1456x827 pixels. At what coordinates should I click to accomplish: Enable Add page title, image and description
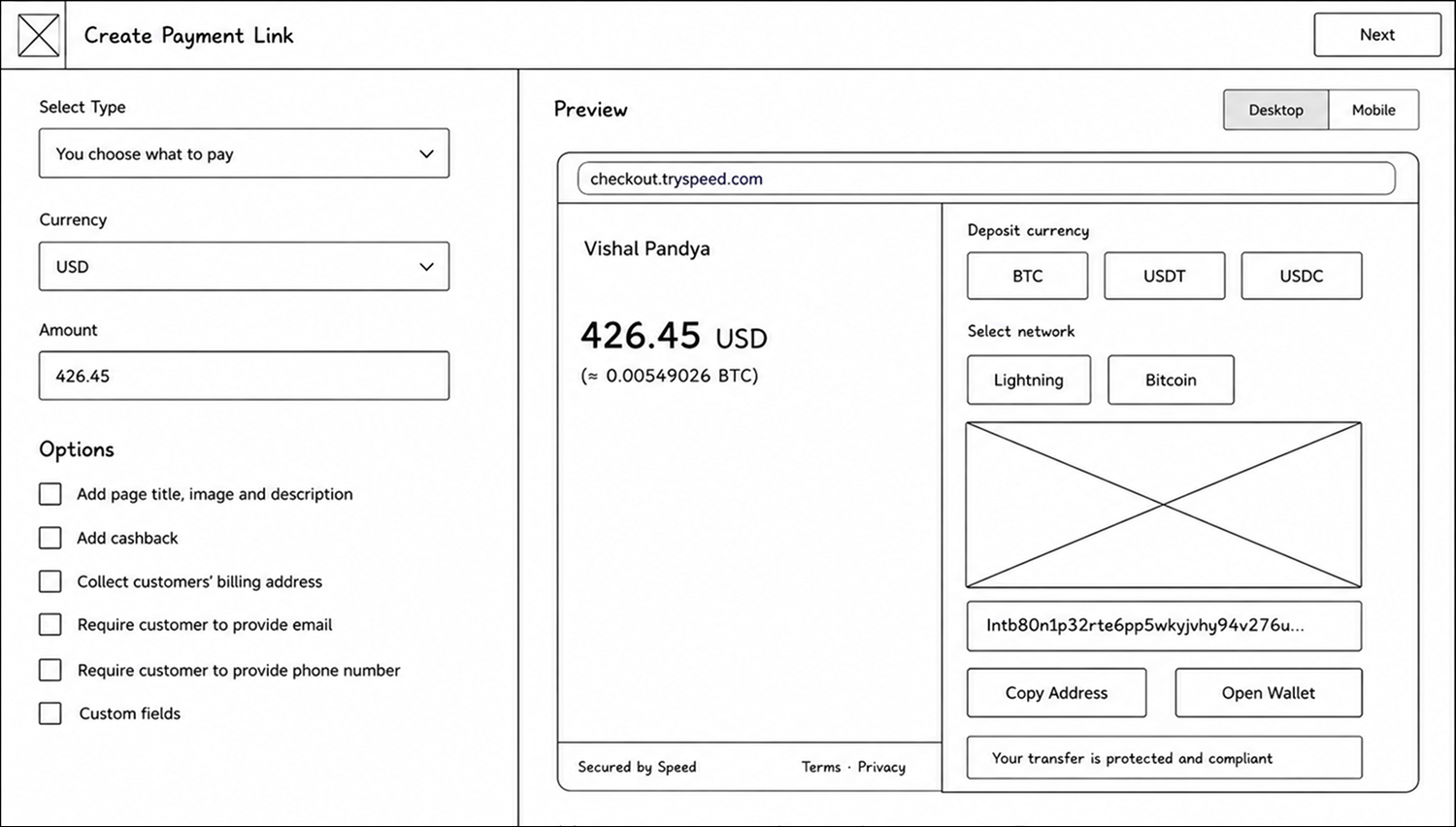pyautogui.click(x=50, y=494)
